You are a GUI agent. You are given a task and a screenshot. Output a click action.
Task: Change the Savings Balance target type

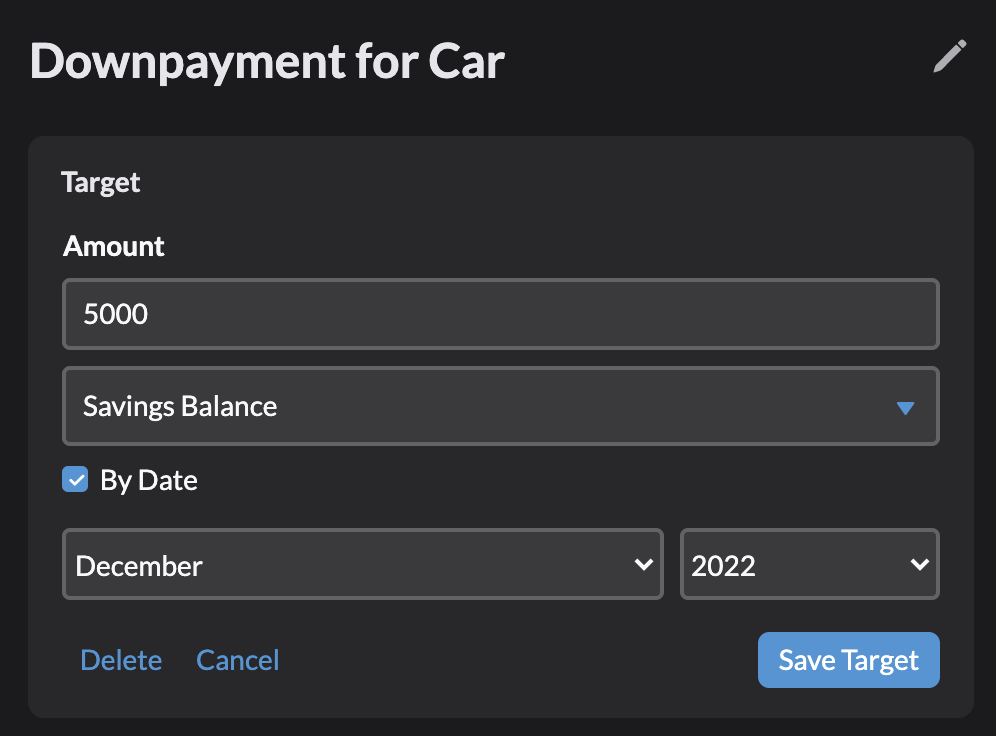click(500, 407)
